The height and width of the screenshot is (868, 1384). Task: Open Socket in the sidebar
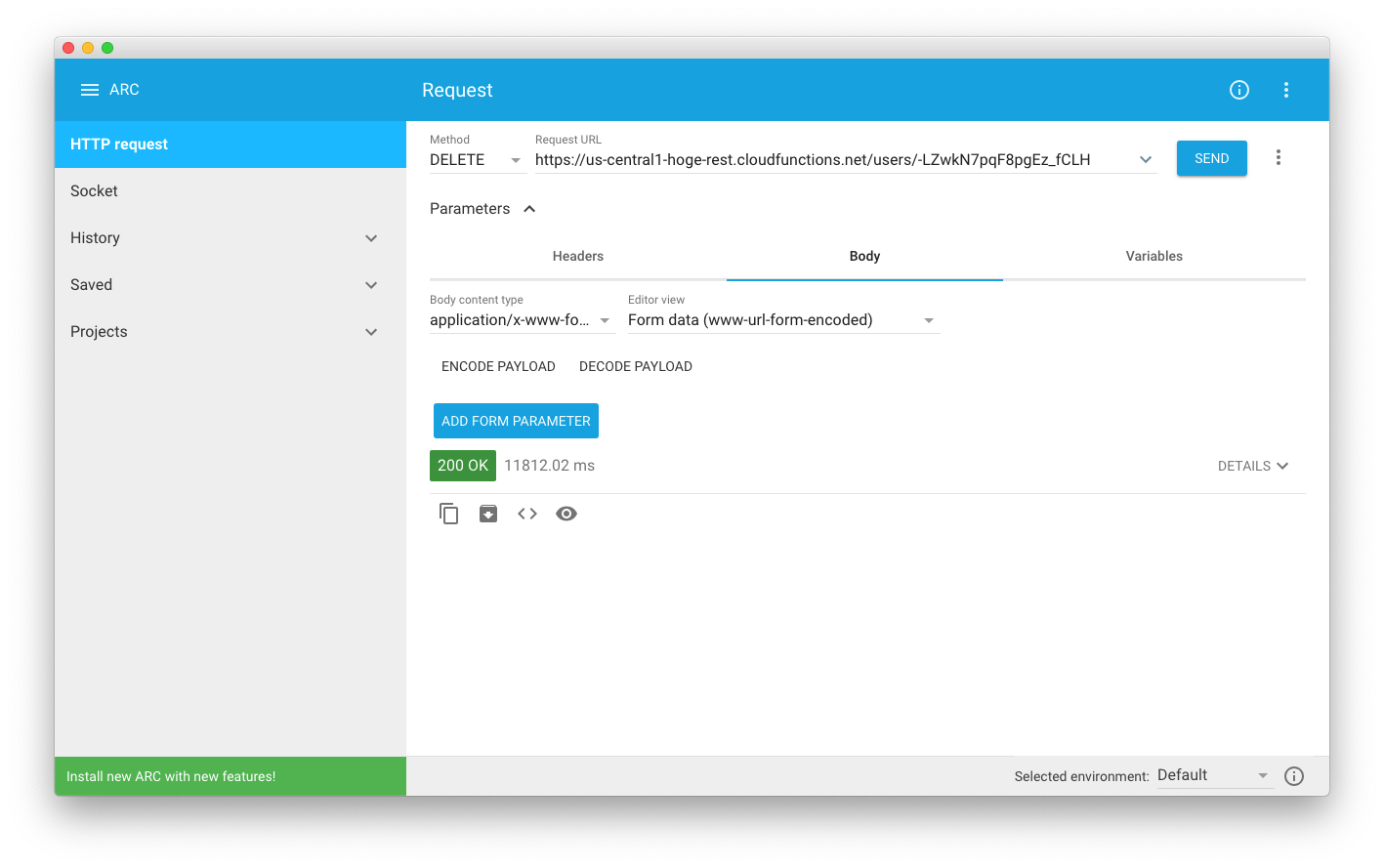coord(231,191)
